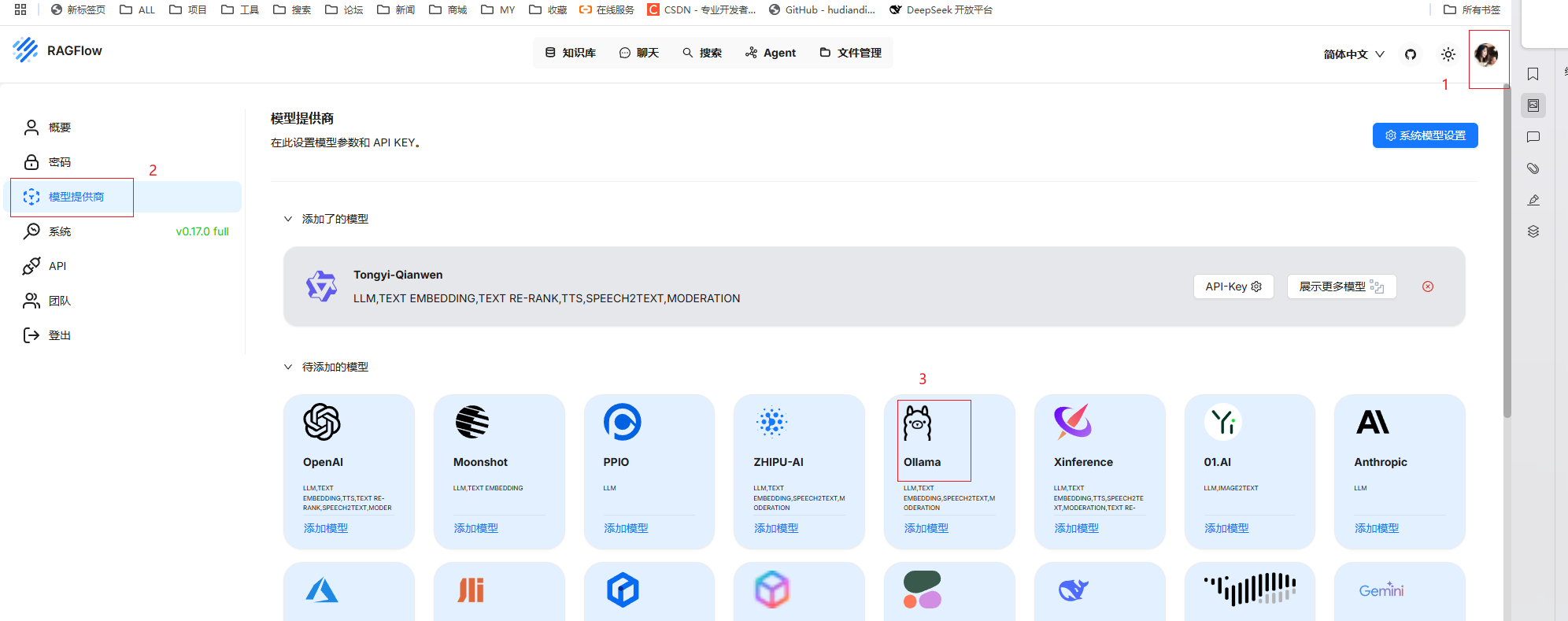
Task: Collapse 添加了的模型 section chevron
Action: (x=288, y=219)
